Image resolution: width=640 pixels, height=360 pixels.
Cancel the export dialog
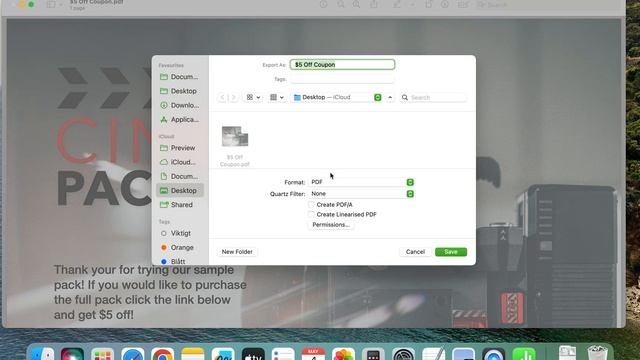(x=415, y=252)
